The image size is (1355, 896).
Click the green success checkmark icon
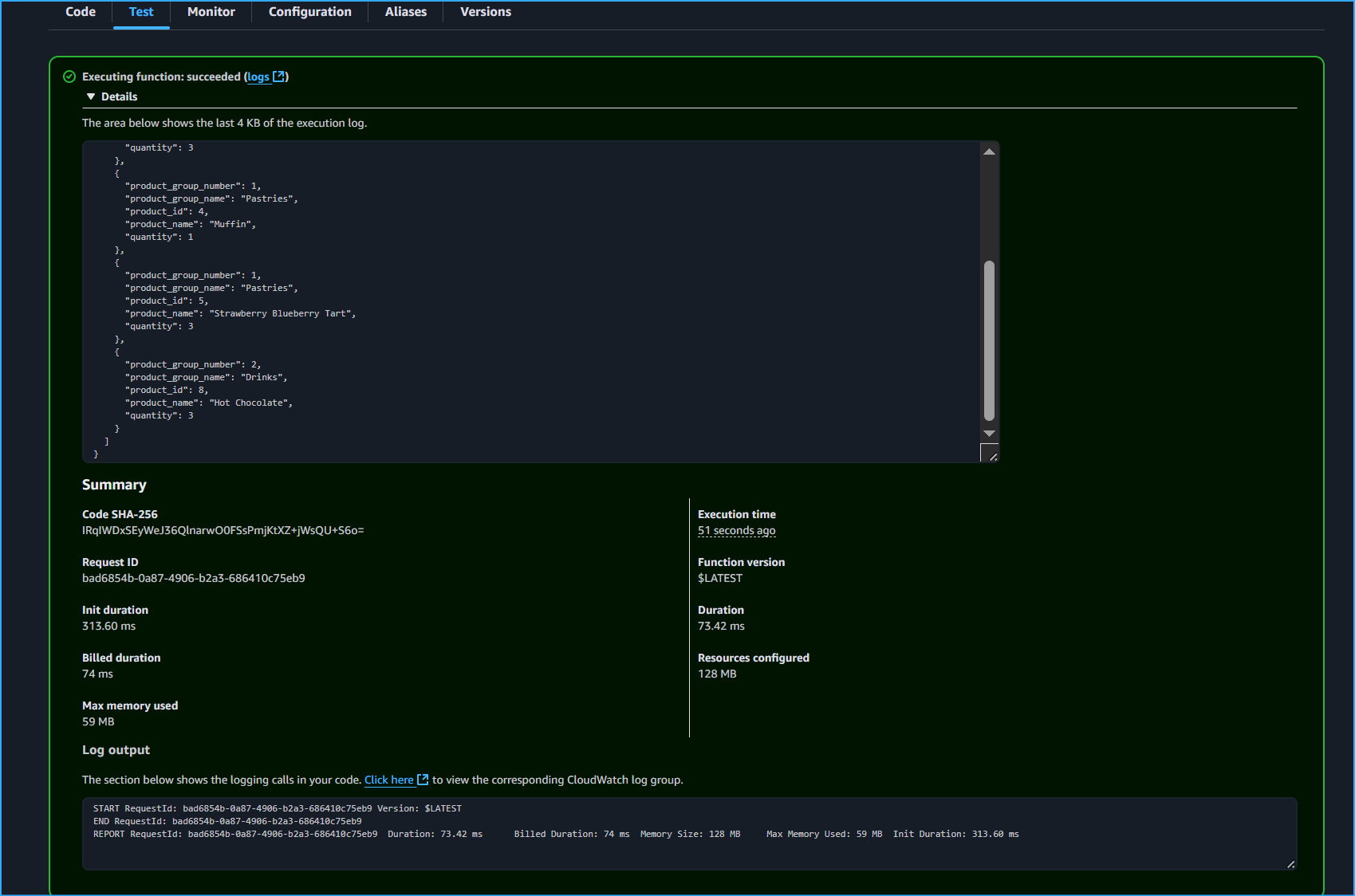point(69,77)
